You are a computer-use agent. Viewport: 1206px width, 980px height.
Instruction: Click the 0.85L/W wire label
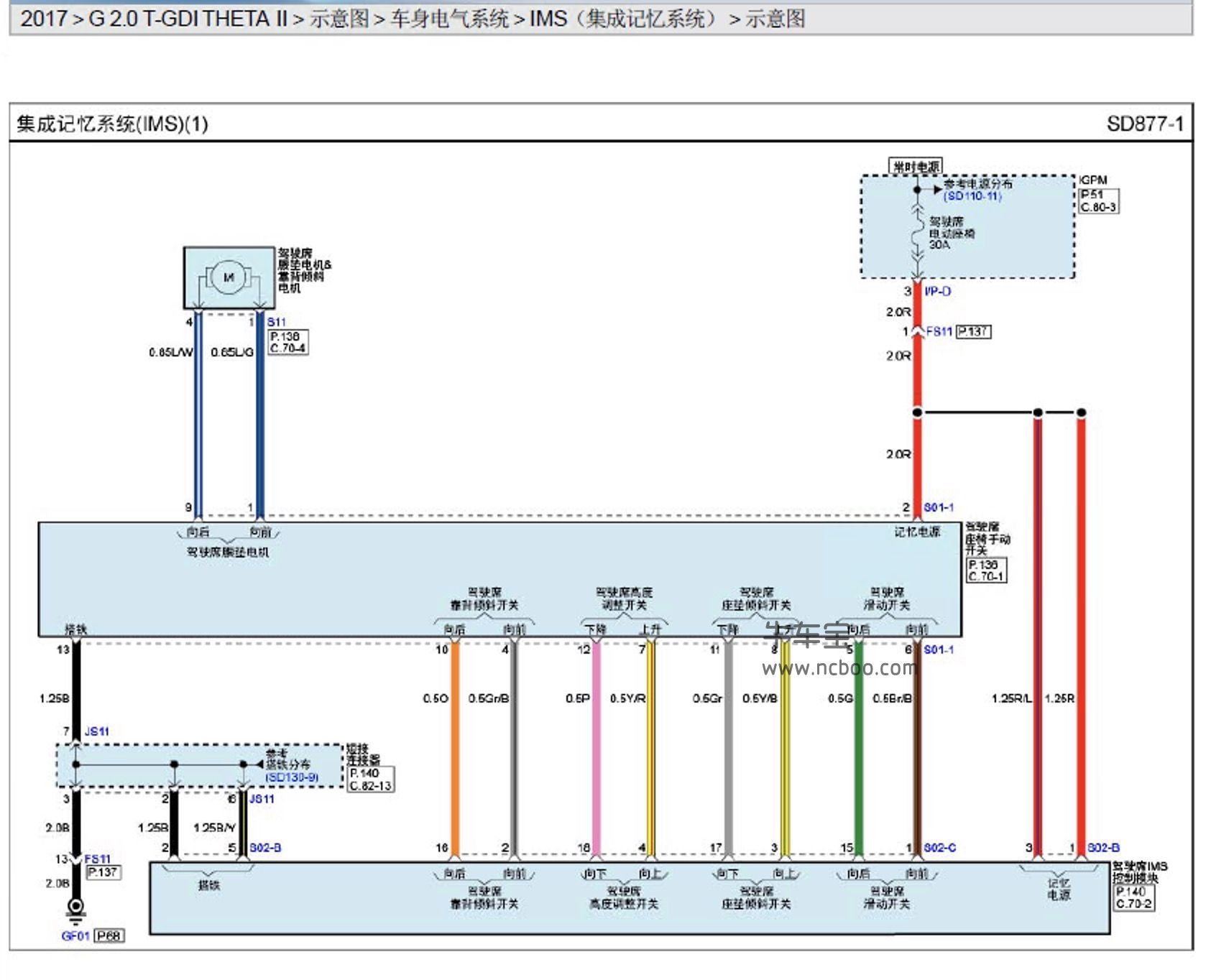[171, 352]
